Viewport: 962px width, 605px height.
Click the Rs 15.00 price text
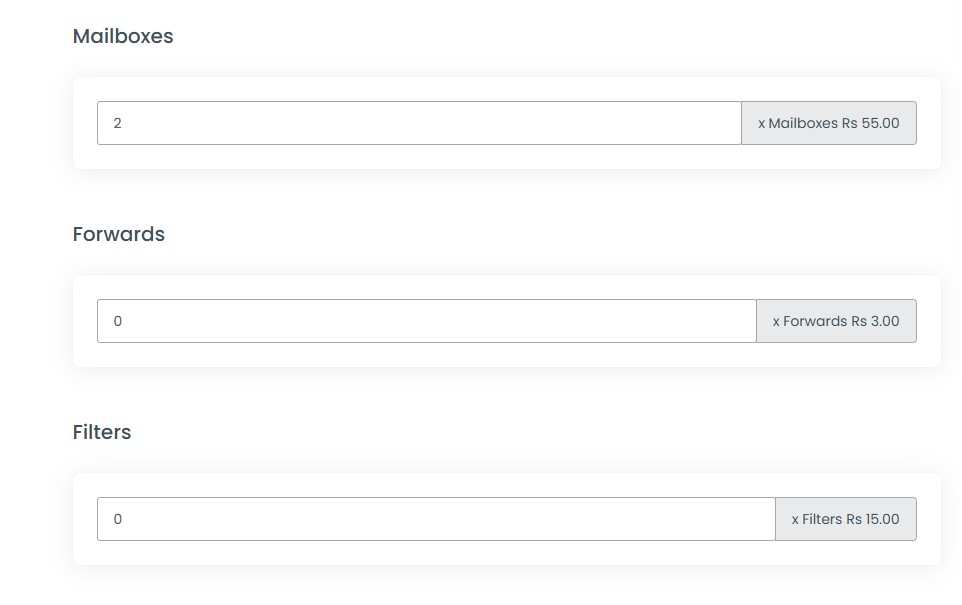[x=872, y=519]
